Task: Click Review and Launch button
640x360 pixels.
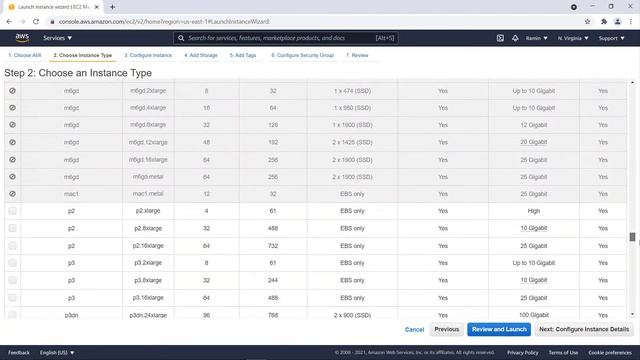Action: click(x=499, y=329)
